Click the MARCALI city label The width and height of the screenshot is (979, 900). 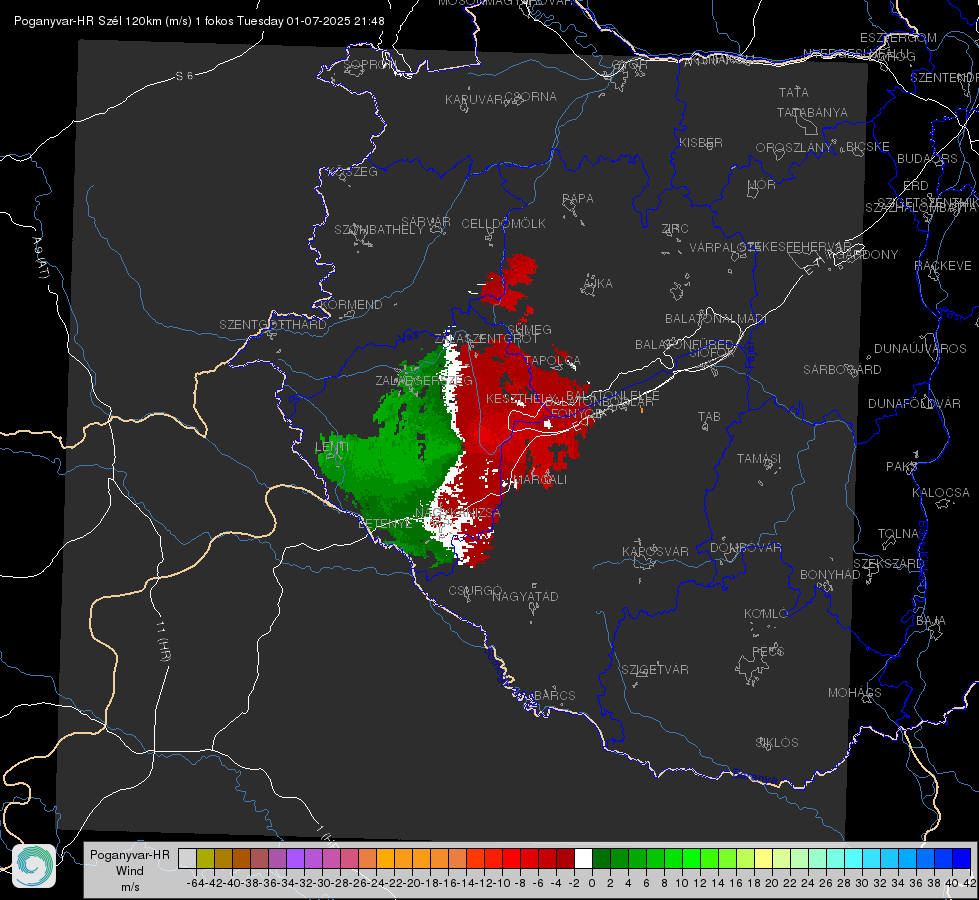point(541,480)
